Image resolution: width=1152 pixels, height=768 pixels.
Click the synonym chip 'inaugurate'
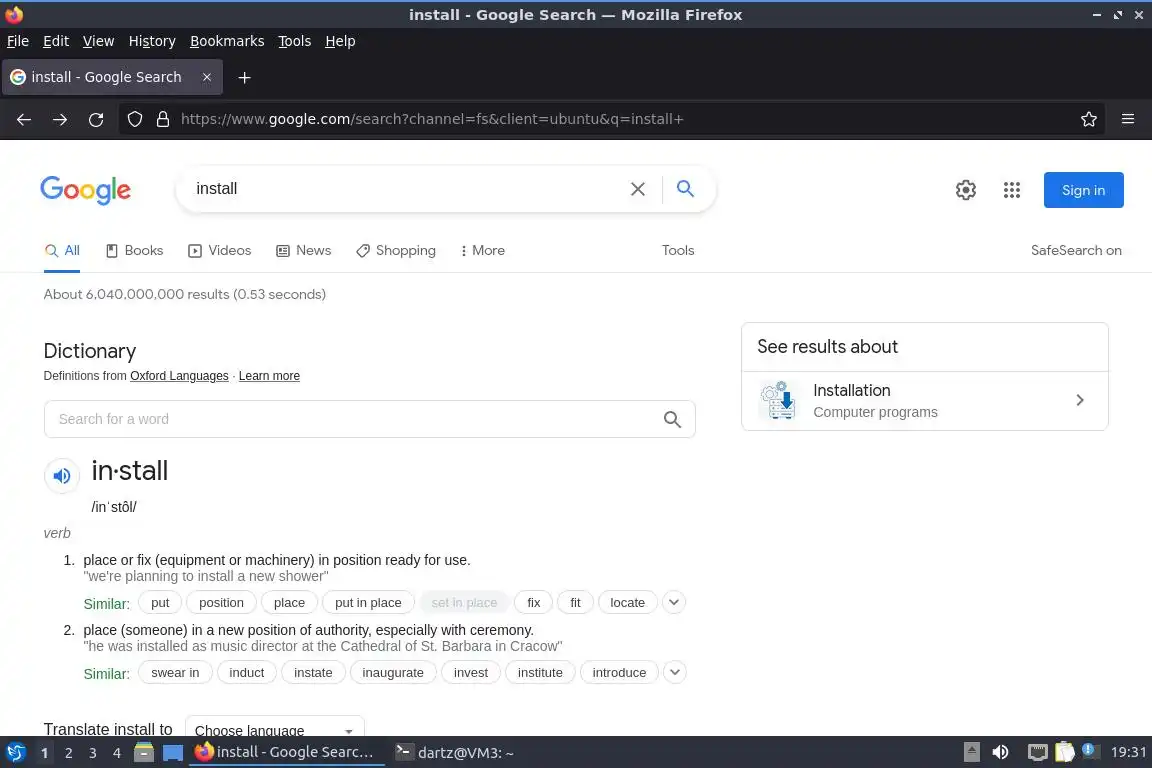[x=393, y=672]
